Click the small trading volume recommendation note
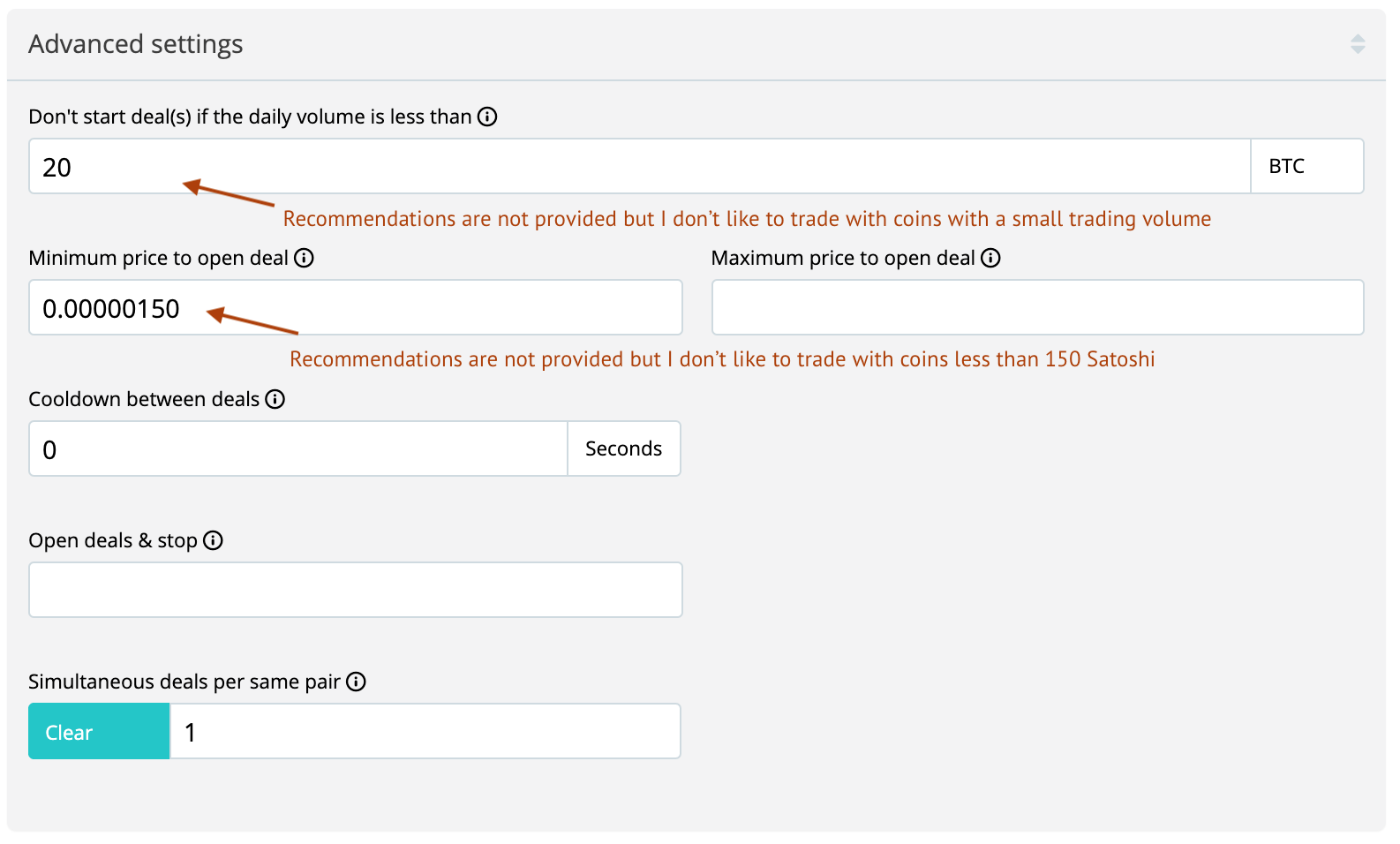This screenshot has height=844, width=1400. point(747,219)
